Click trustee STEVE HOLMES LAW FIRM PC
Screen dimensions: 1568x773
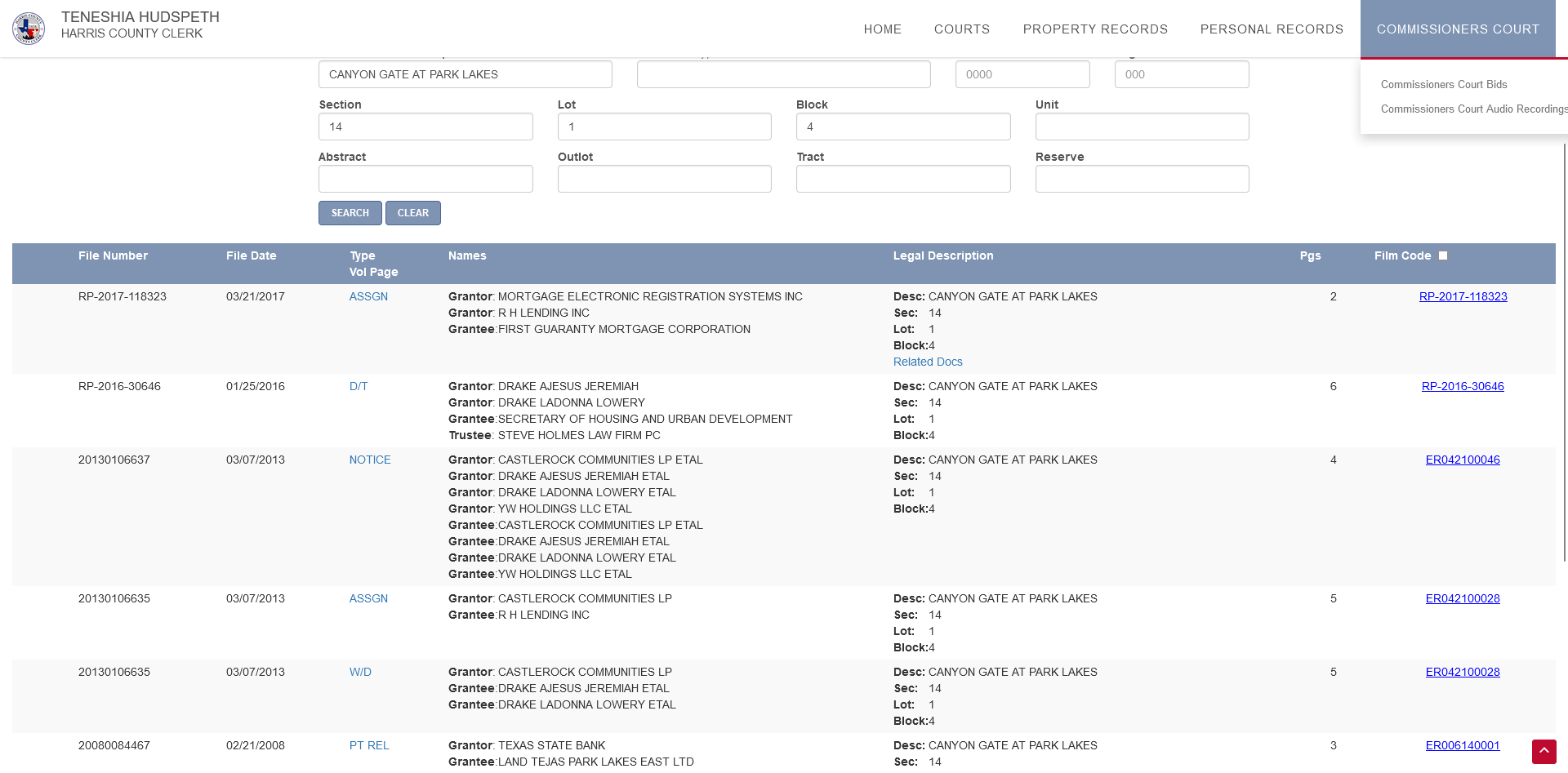[579, 435]
